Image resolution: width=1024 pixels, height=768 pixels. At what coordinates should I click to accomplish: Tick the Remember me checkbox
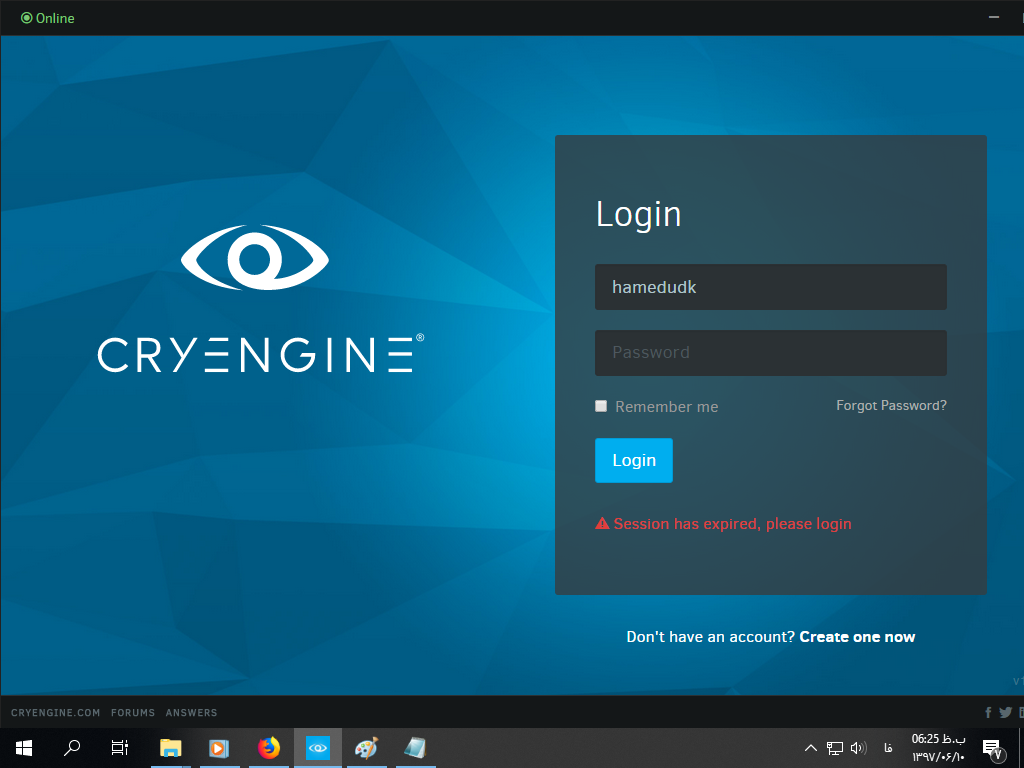click(x=601, y=406)
